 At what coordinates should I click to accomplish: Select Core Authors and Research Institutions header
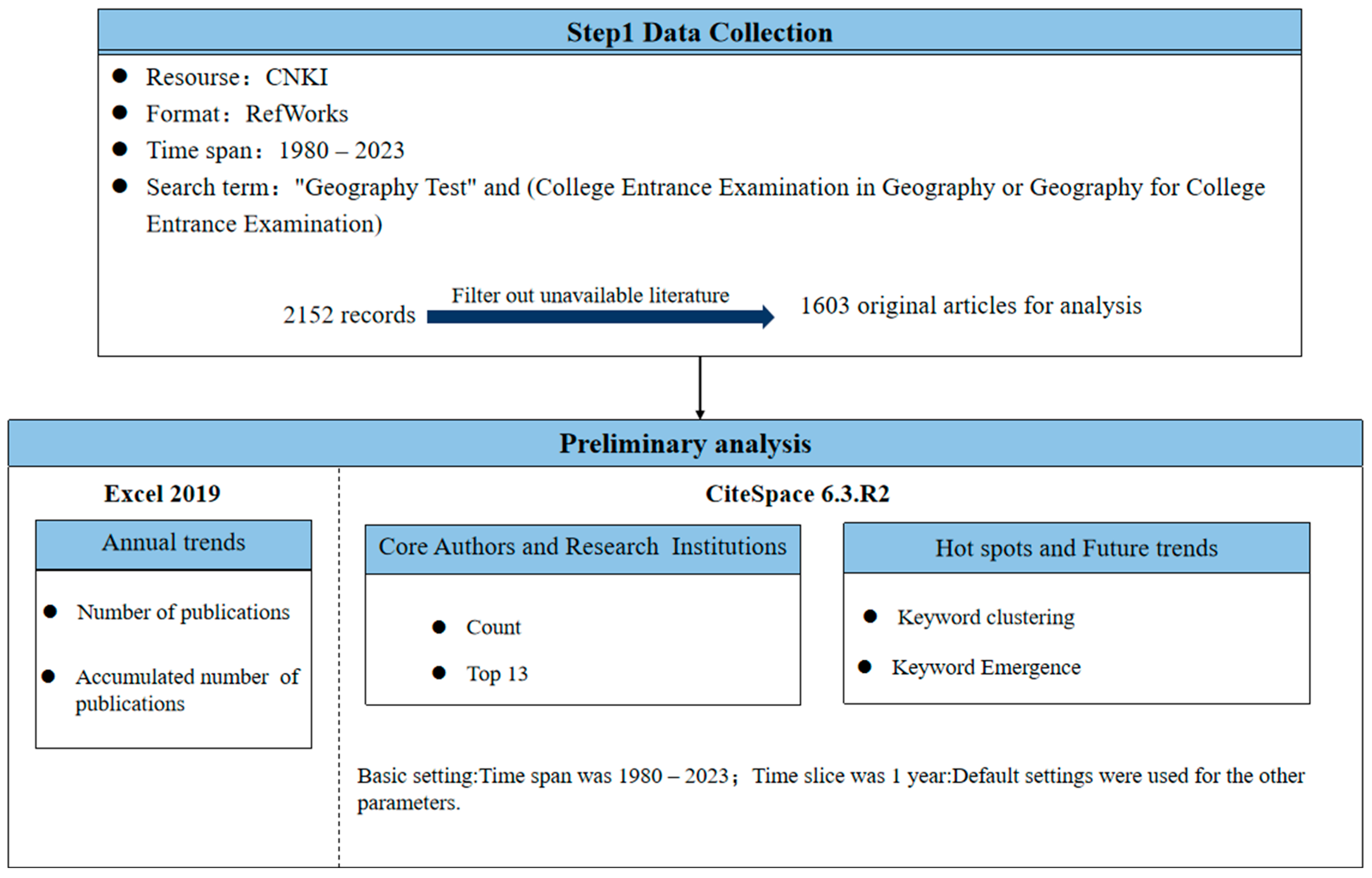tap(582, 547)
